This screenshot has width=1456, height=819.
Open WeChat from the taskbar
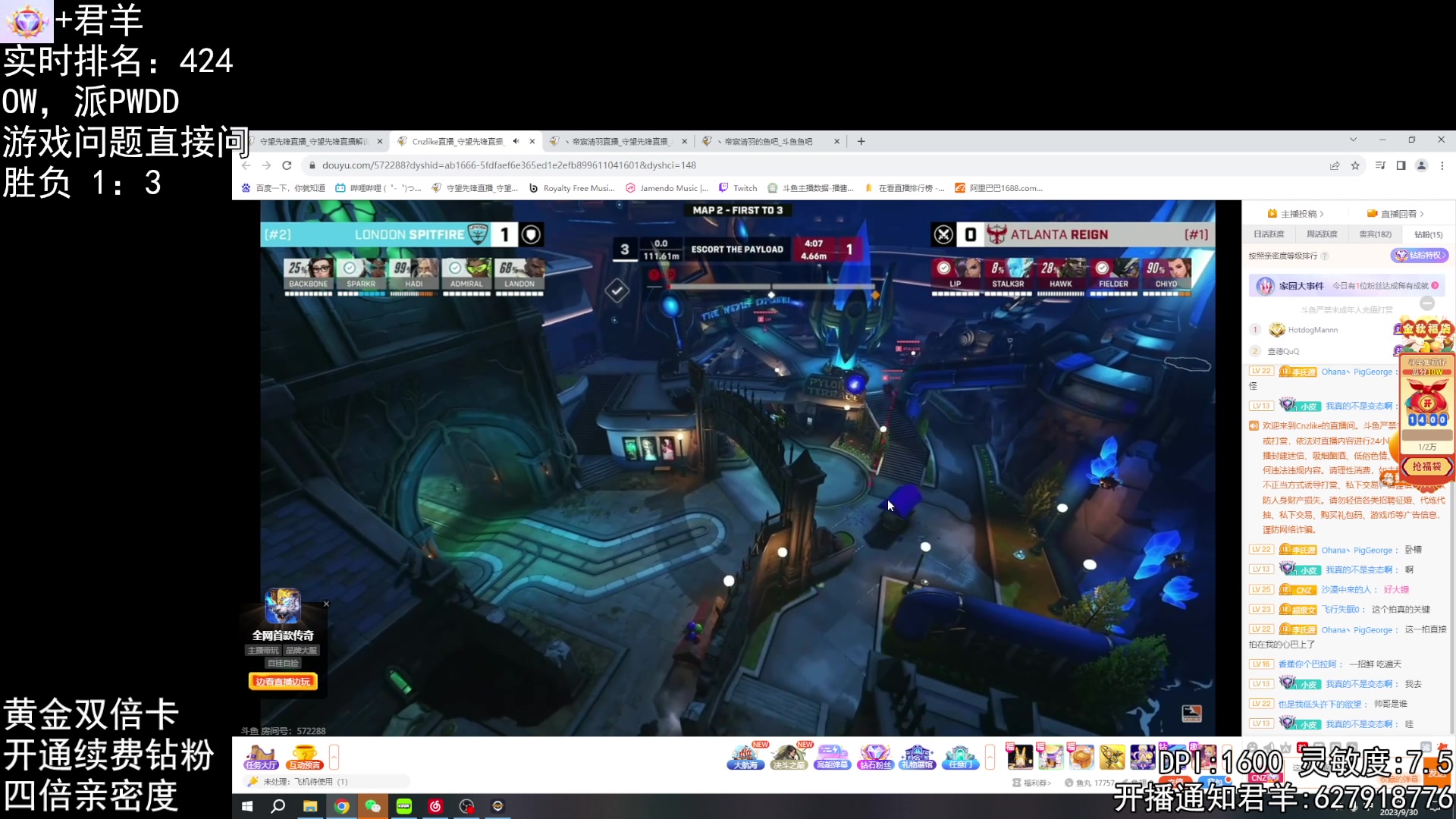373,806
